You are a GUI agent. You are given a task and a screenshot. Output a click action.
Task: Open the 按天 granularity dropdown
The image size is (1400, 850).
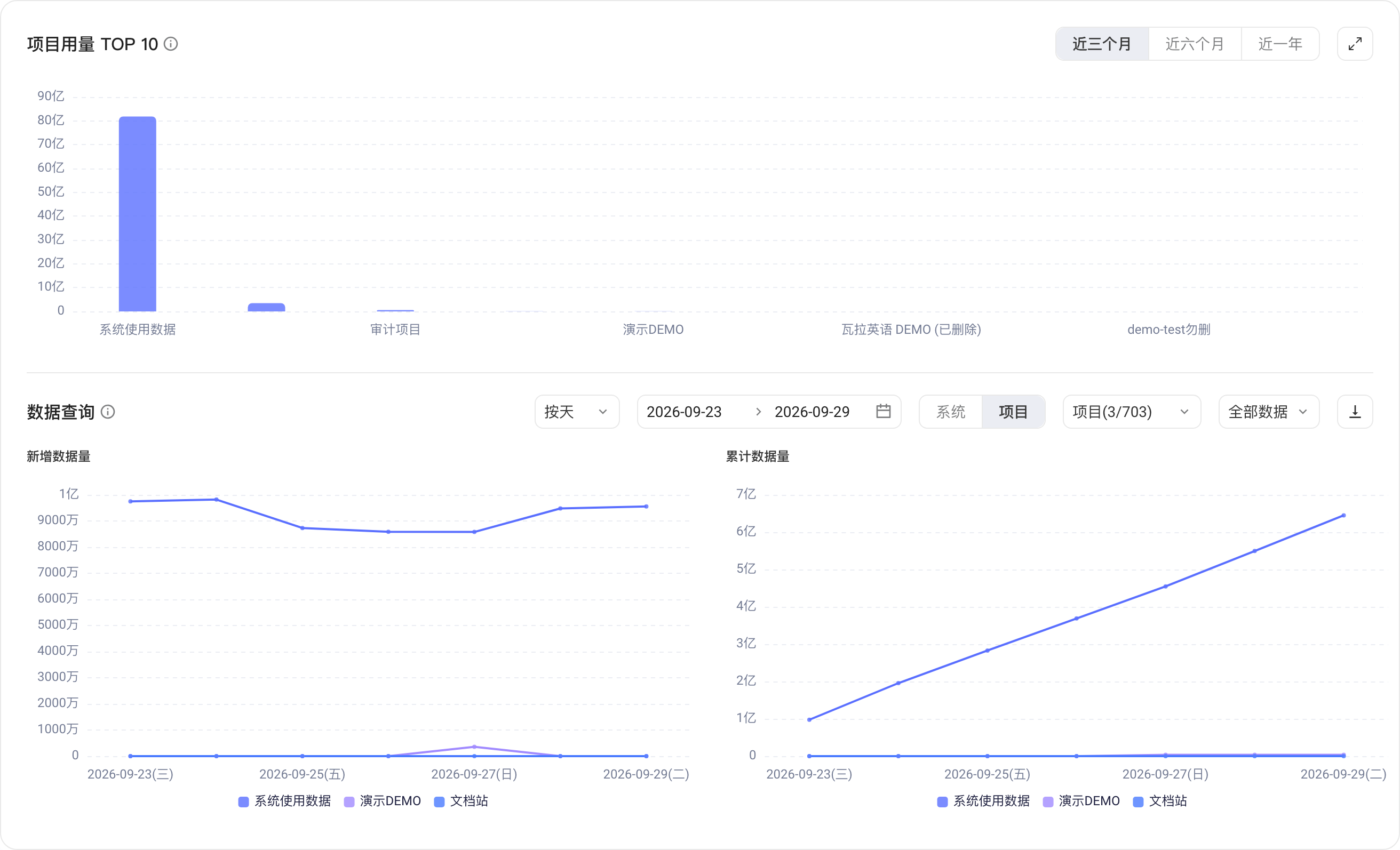click(x=577, y=412)
